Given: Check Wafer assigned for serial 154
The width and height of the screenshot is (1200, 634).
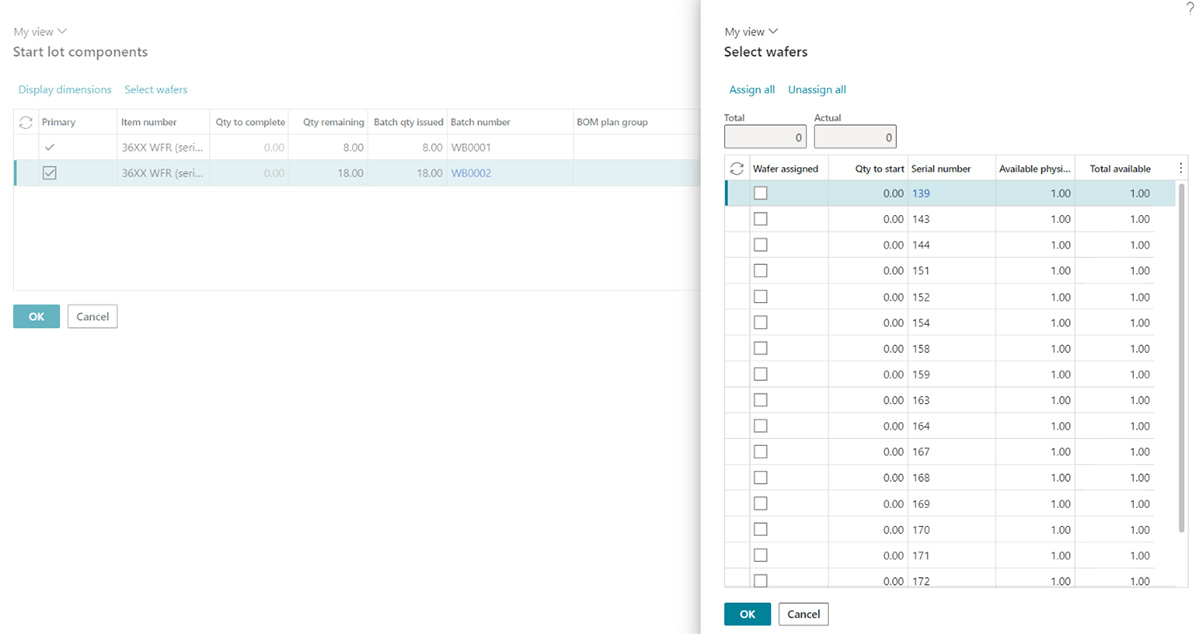Looking at the screenshot, I should click(761, 323).
